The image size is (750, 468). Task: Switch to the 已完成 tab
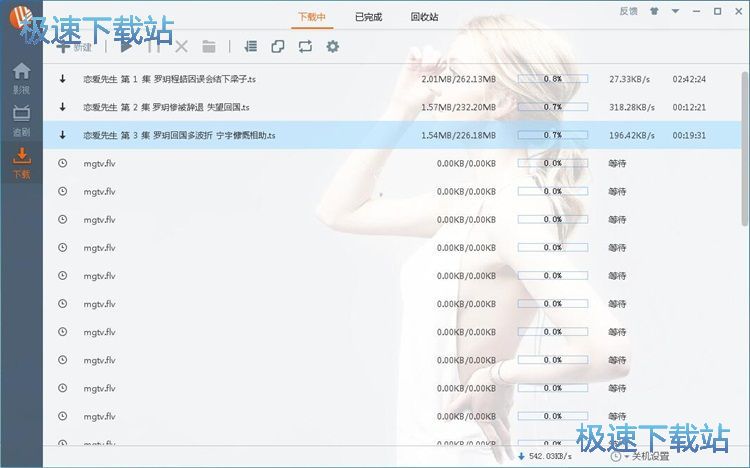click(x=368, y=17)
